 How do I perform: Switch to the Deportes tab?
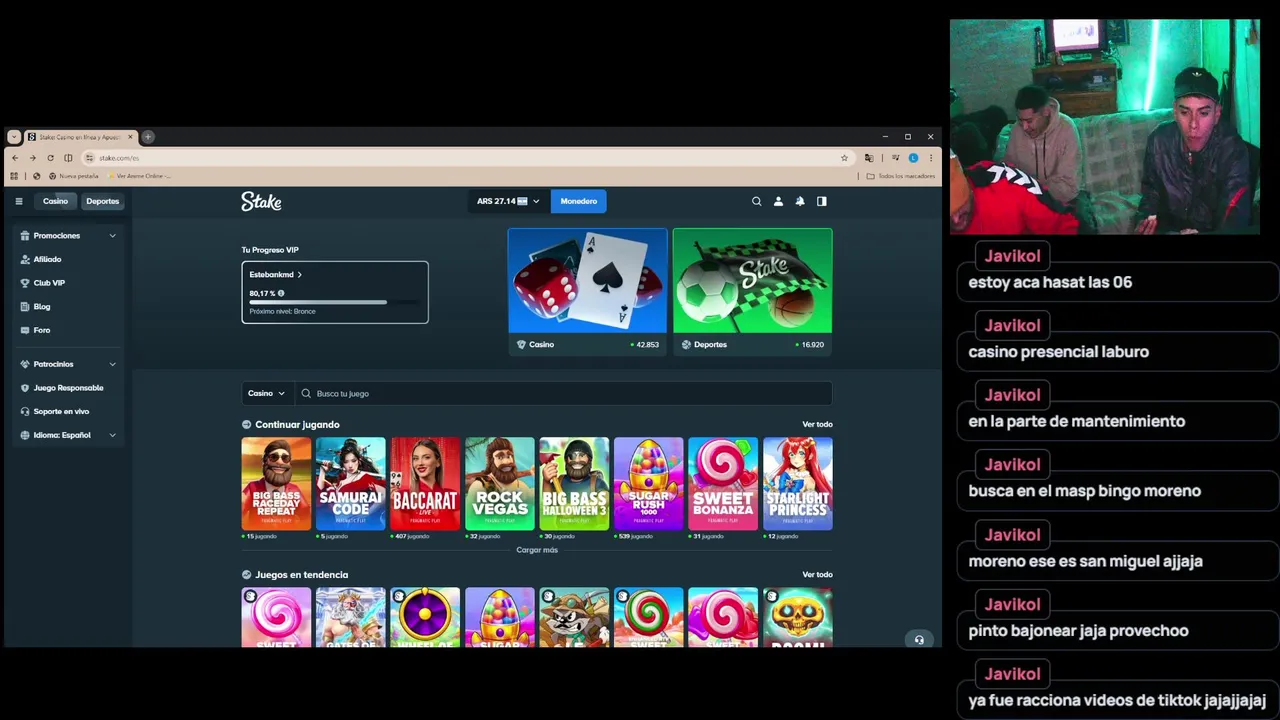102,201
